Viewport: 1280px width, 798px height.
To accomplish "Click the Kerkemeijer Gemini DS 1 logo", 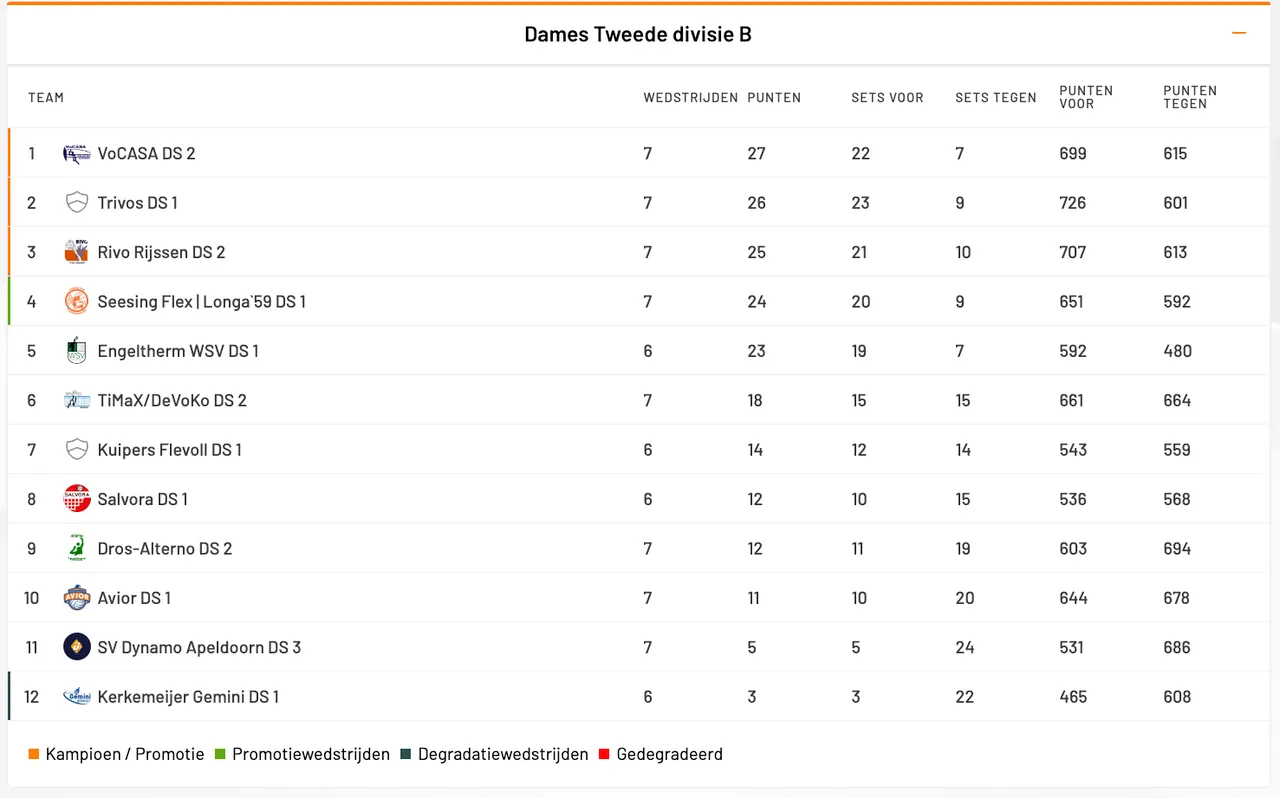I will 76,697.
